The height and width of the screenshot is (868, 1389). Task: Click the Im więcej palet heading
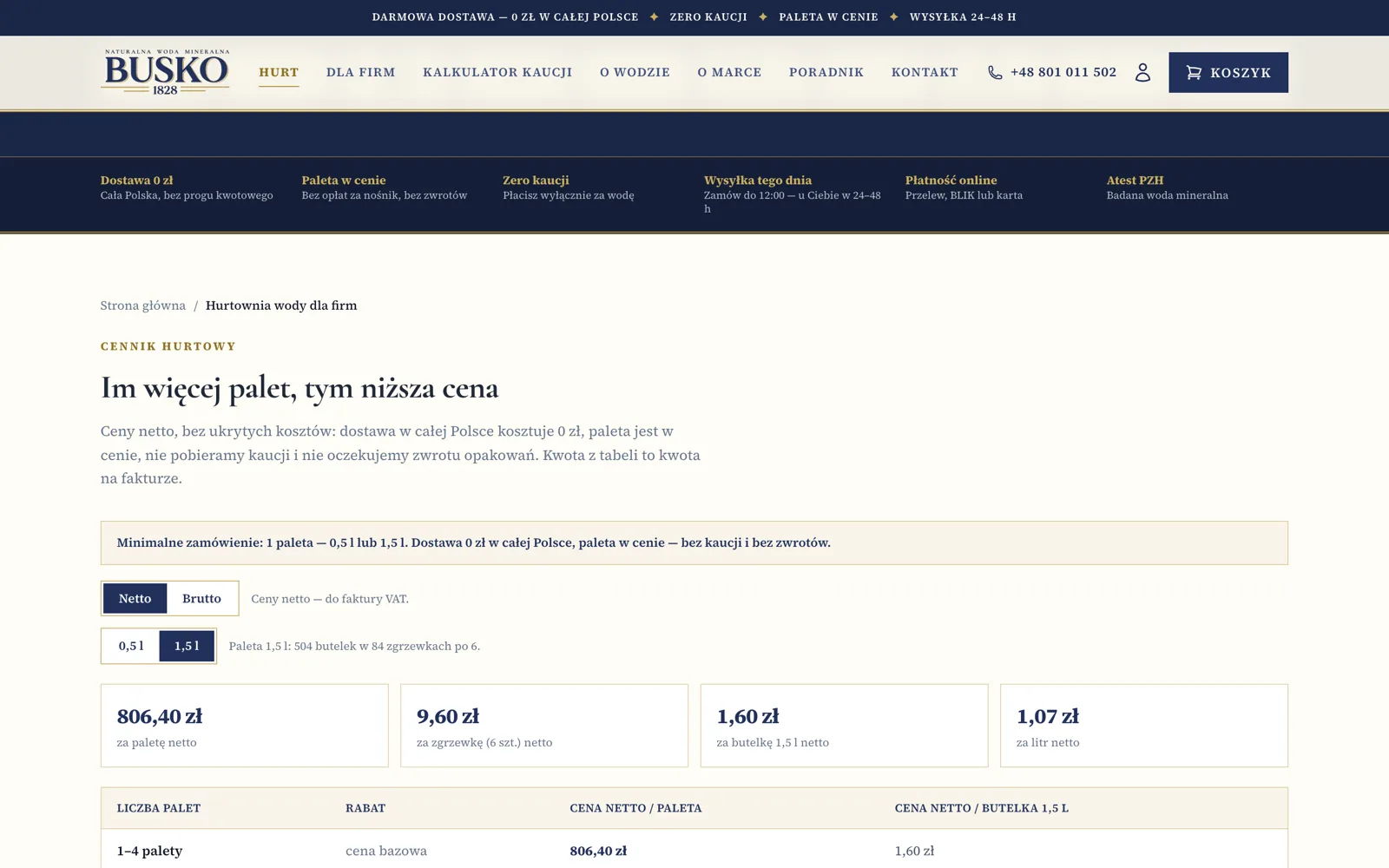pos(300,388)
